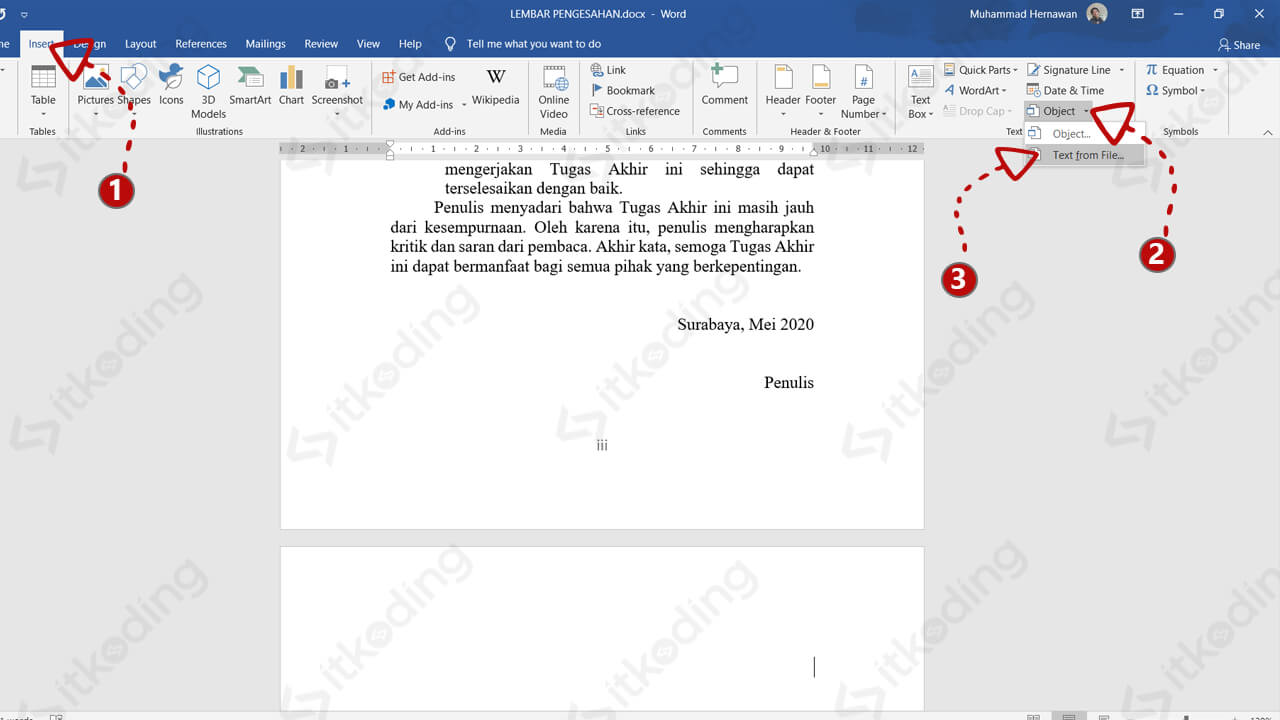1280x720 pixels.
Task: Insert a Text Box
Action: (x=920, y=91)
